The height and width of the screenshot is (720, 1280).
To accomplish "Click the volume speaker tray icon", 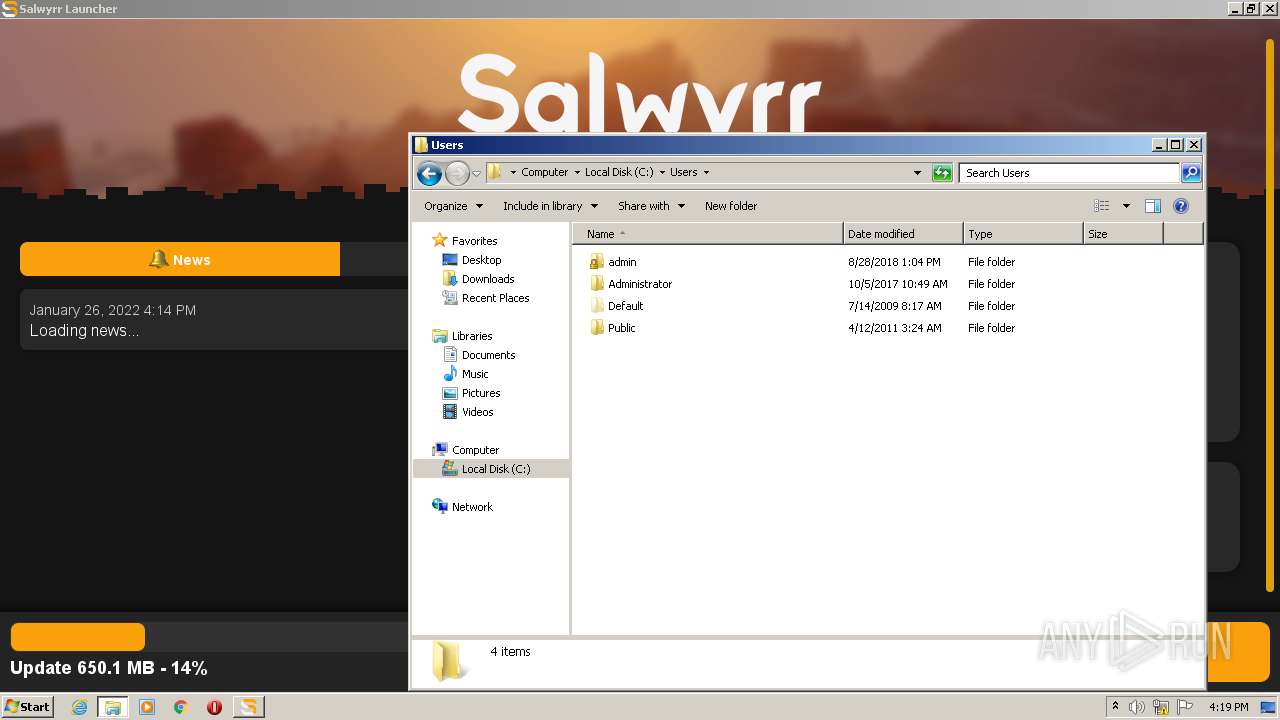I will click(x=1137, y=707).
